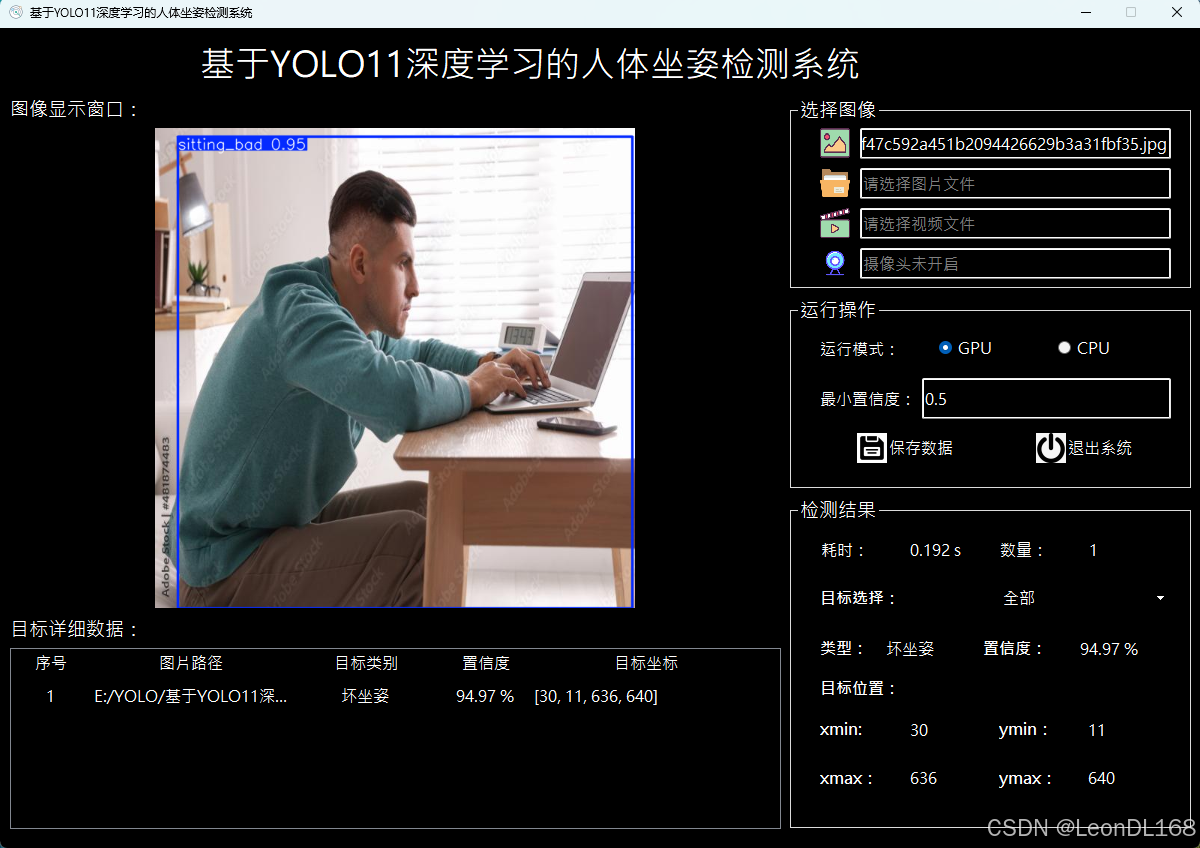Click the 目标坐标 column header
The height and width of the screenshot is (848, 1200).
point(646,663)
